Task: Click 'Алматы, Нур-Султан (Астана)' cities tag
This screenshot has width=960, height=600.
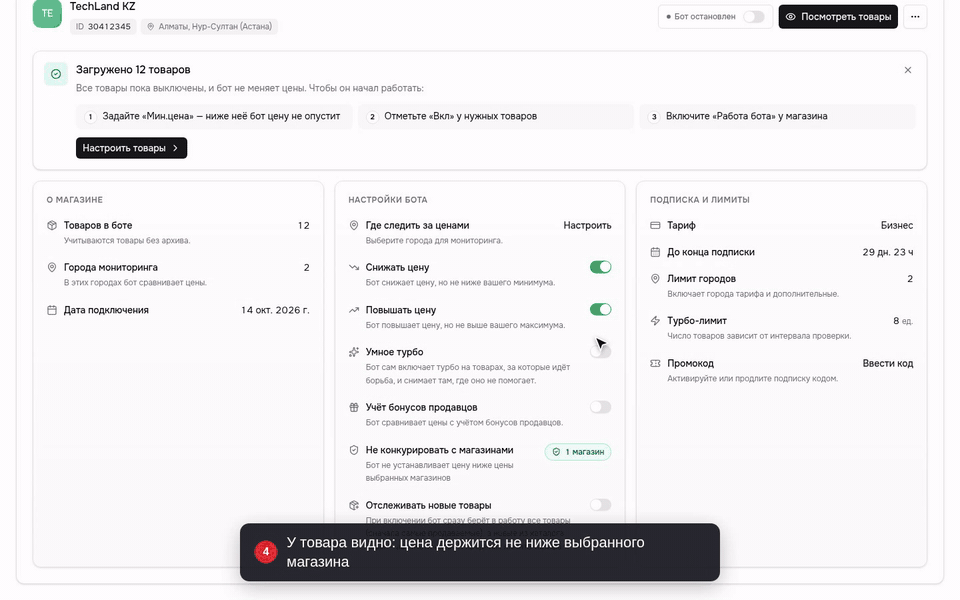Action: pos(209,26)
